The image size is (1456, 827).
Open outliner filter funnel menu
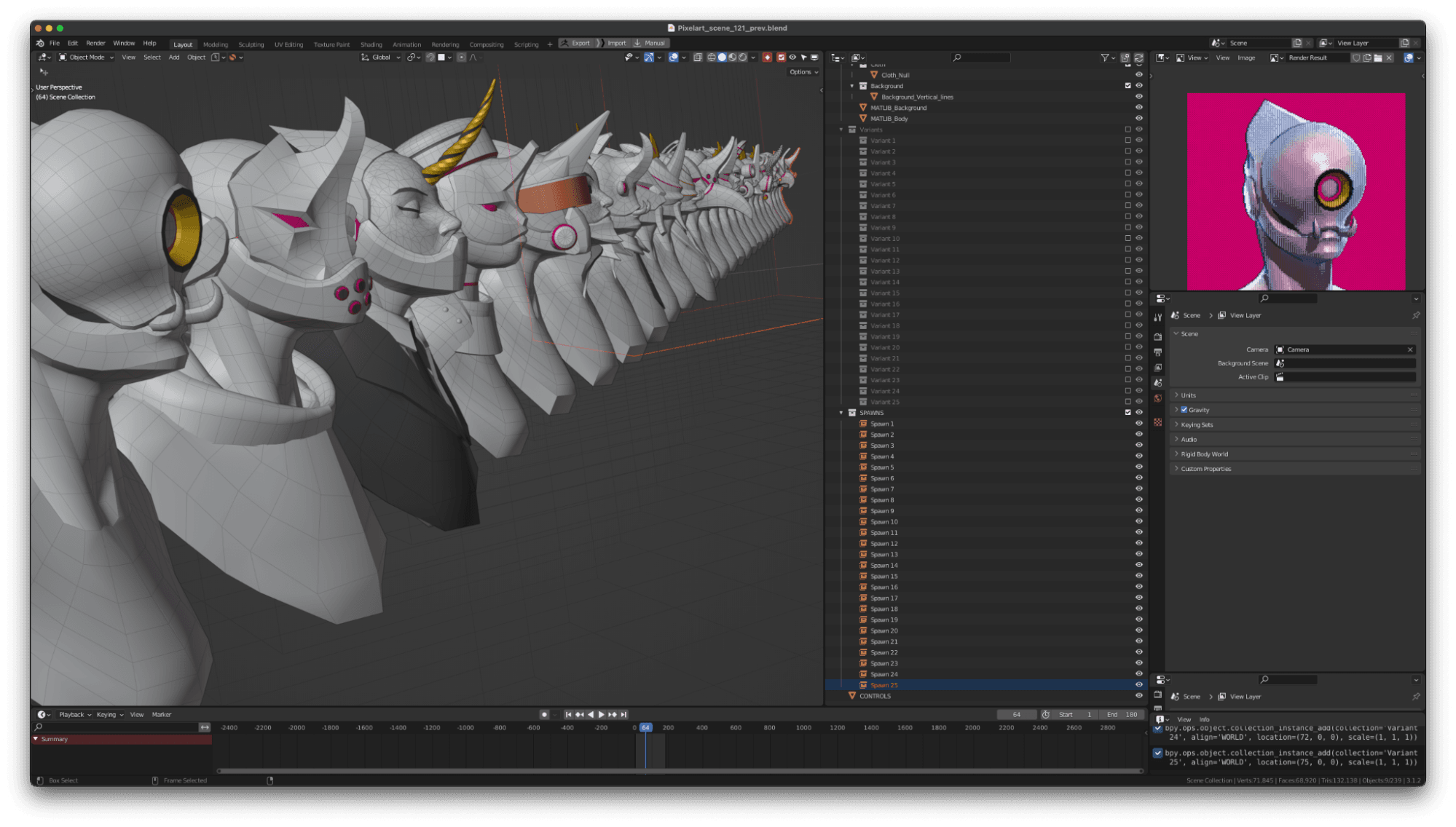tap(1107, 58)
